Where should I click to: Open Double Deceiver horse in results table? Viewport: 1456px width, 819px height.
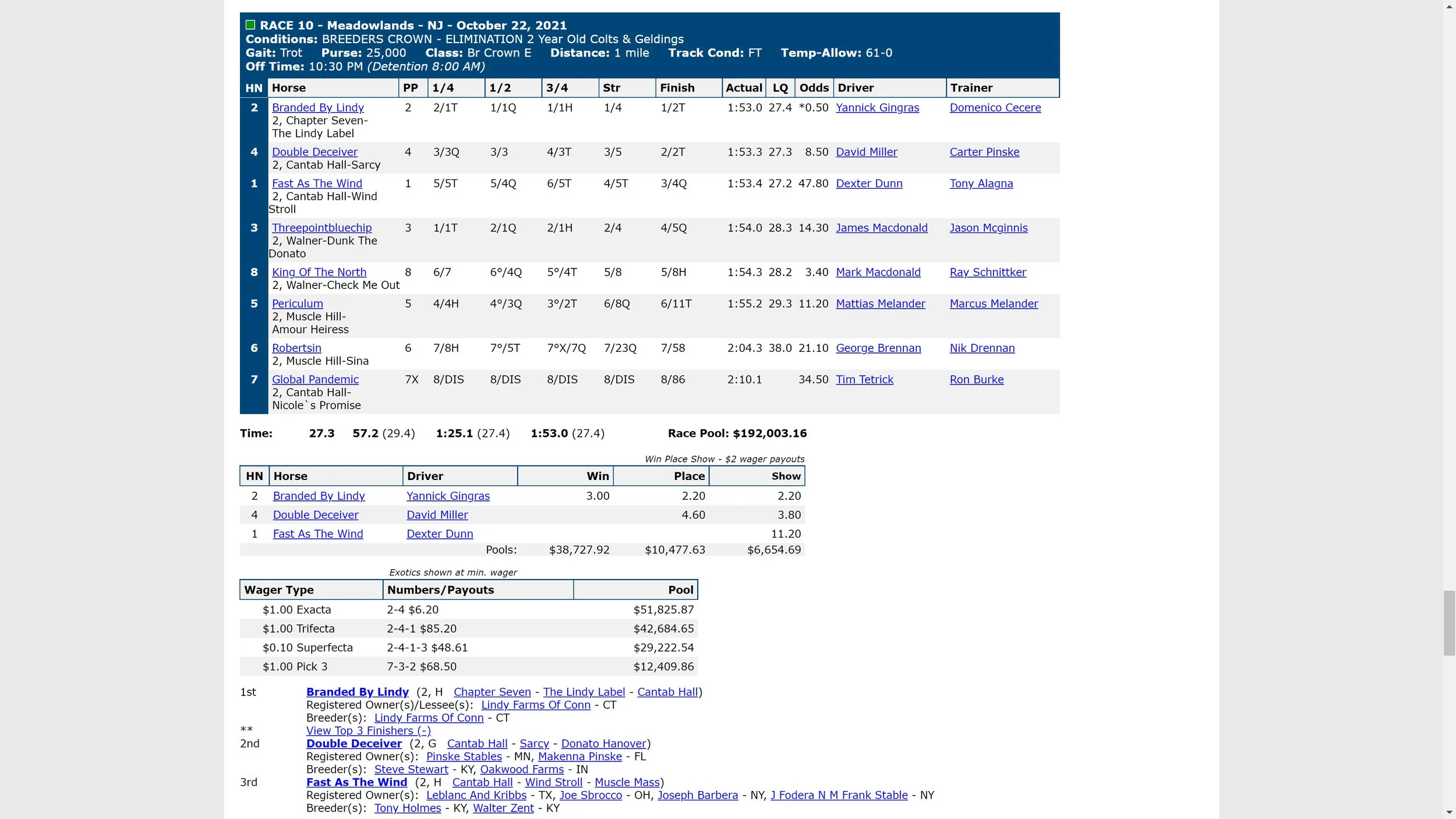click(x=314, y=152)
